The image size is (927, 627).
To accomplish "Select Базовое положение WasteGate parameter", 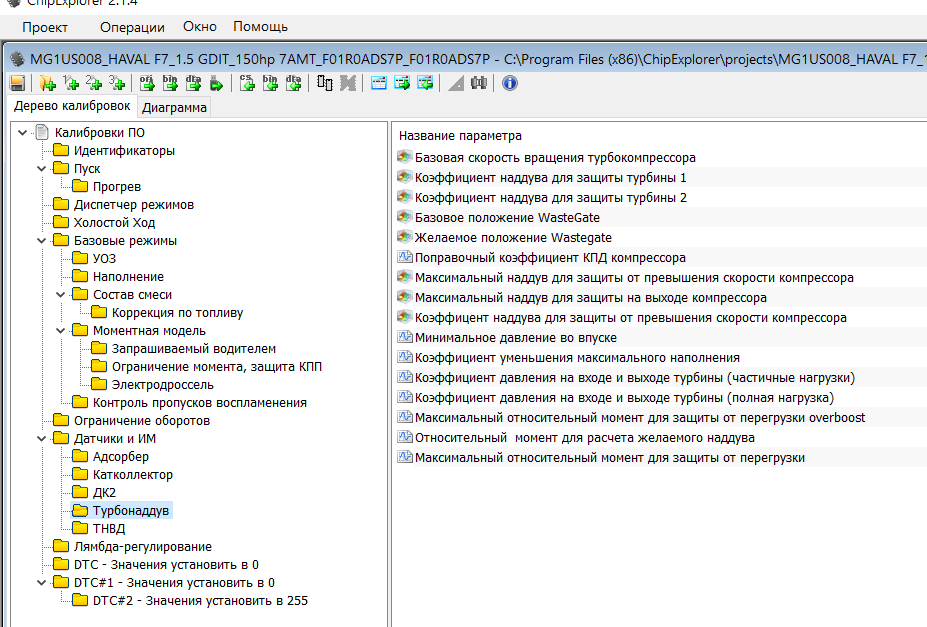I will coord(507,218).
